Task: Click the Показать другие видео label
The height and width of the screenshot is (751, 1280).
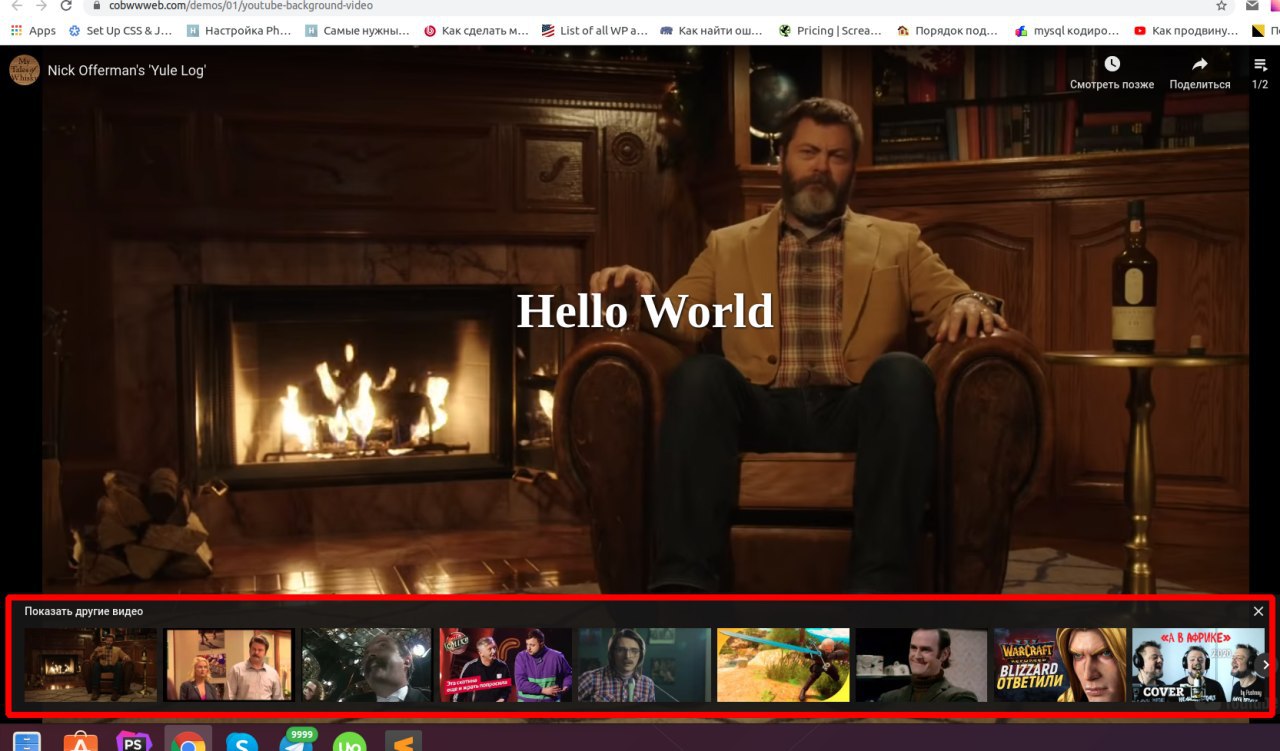Action: pos(84,611)
